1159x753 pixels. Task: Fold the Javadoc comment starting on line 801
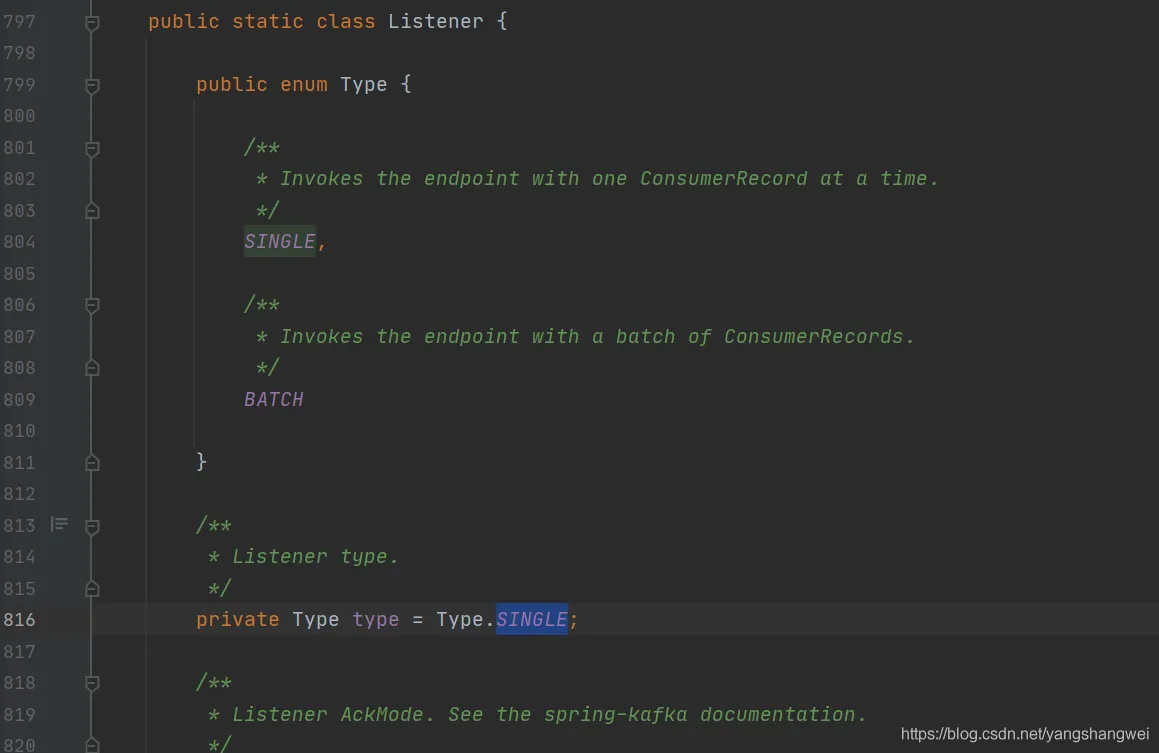click(x=92, y=149)
